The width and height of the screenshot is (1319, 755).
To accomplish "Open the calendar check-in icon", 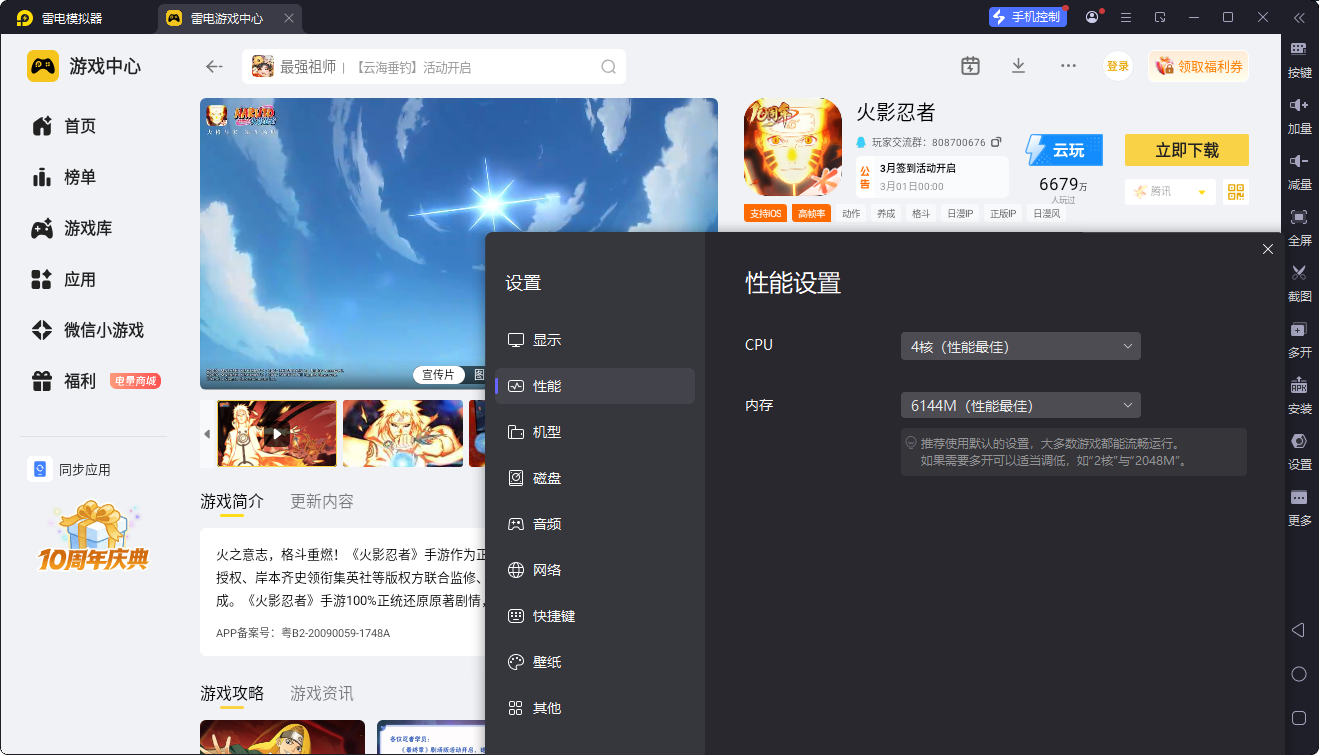I will pos(970,66).
